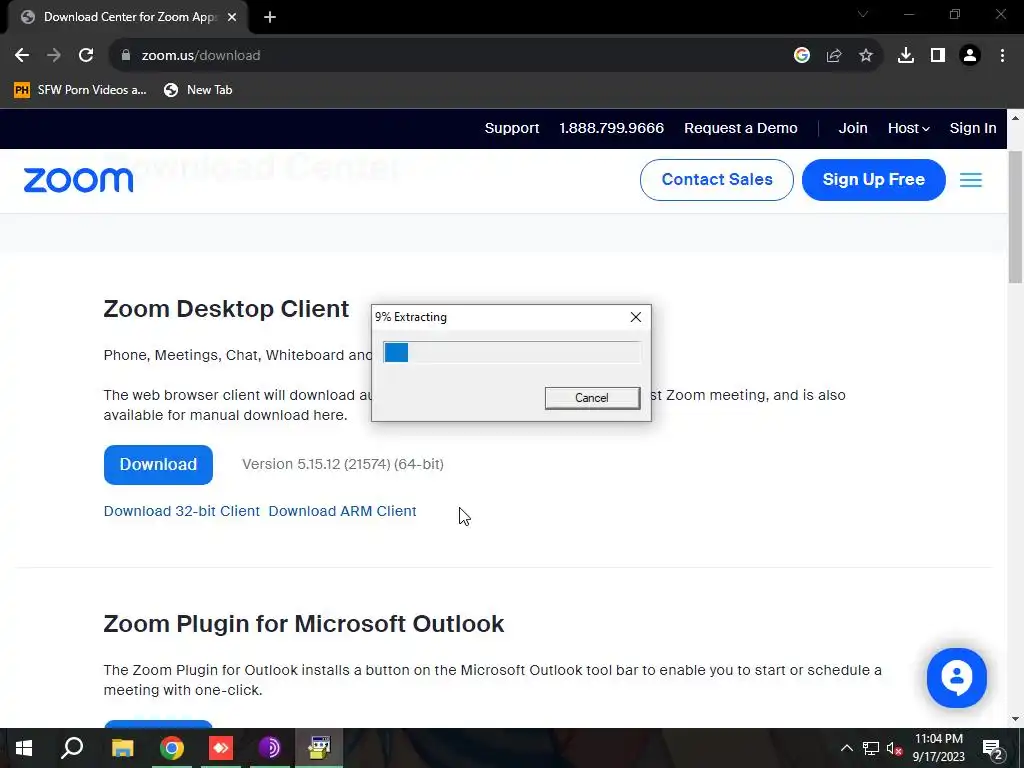Click the muted volume icon
The width and height of the screenshot is (1024, 768).
click(895, 748)
